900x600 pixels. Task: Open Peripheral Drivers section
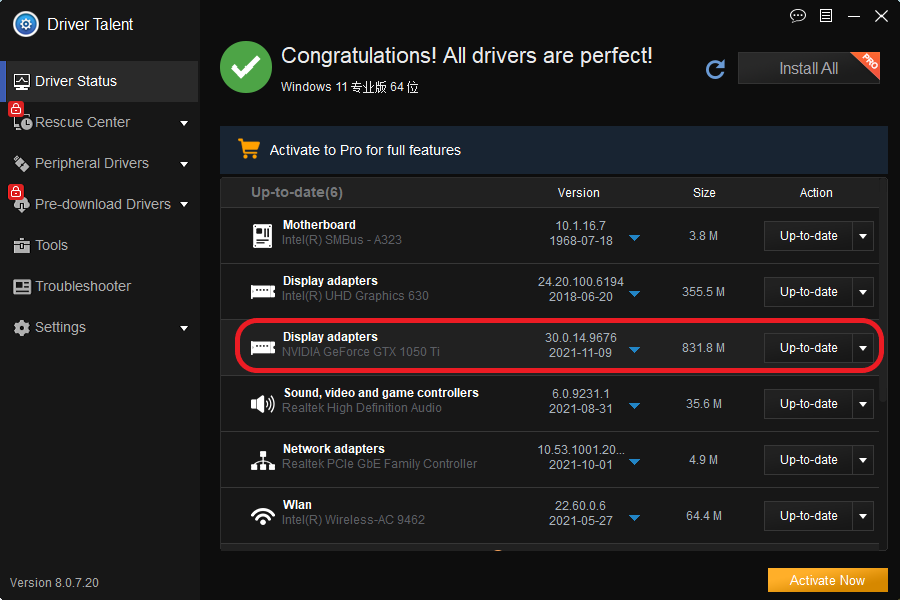pyautogui.click(x=100, y=164)
